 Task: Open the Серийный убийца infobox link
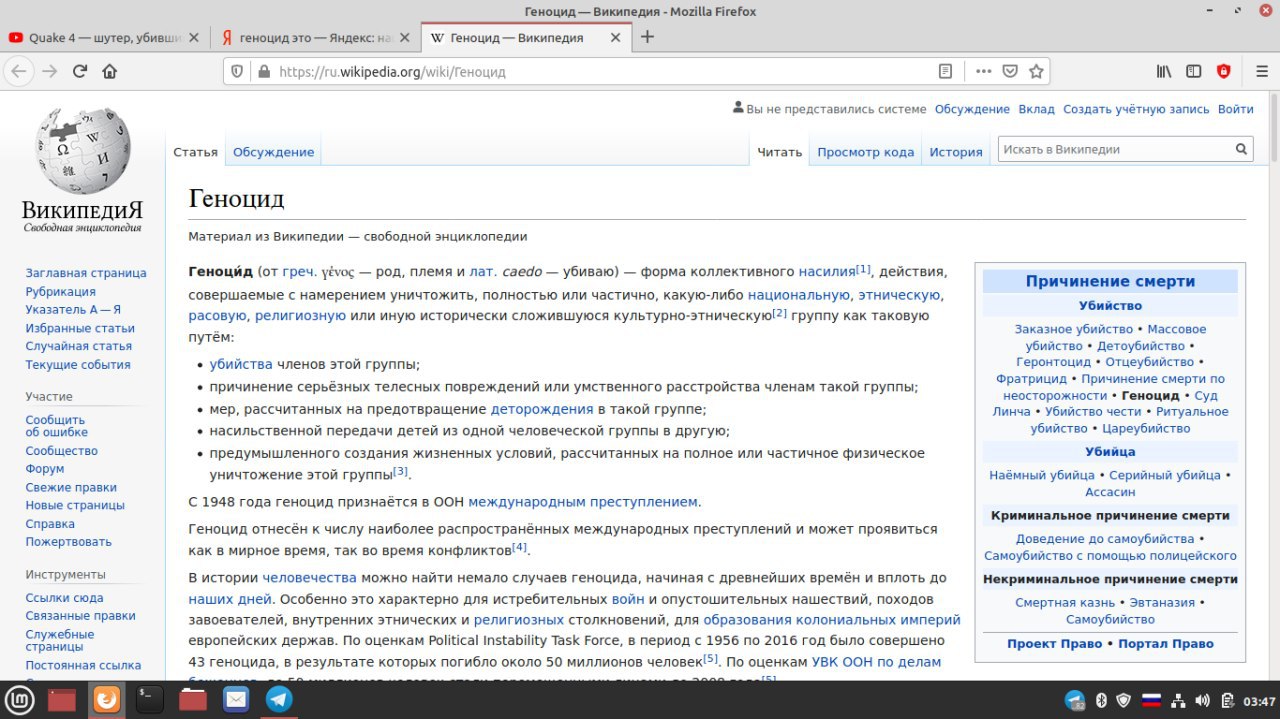tap(1165, 475)
